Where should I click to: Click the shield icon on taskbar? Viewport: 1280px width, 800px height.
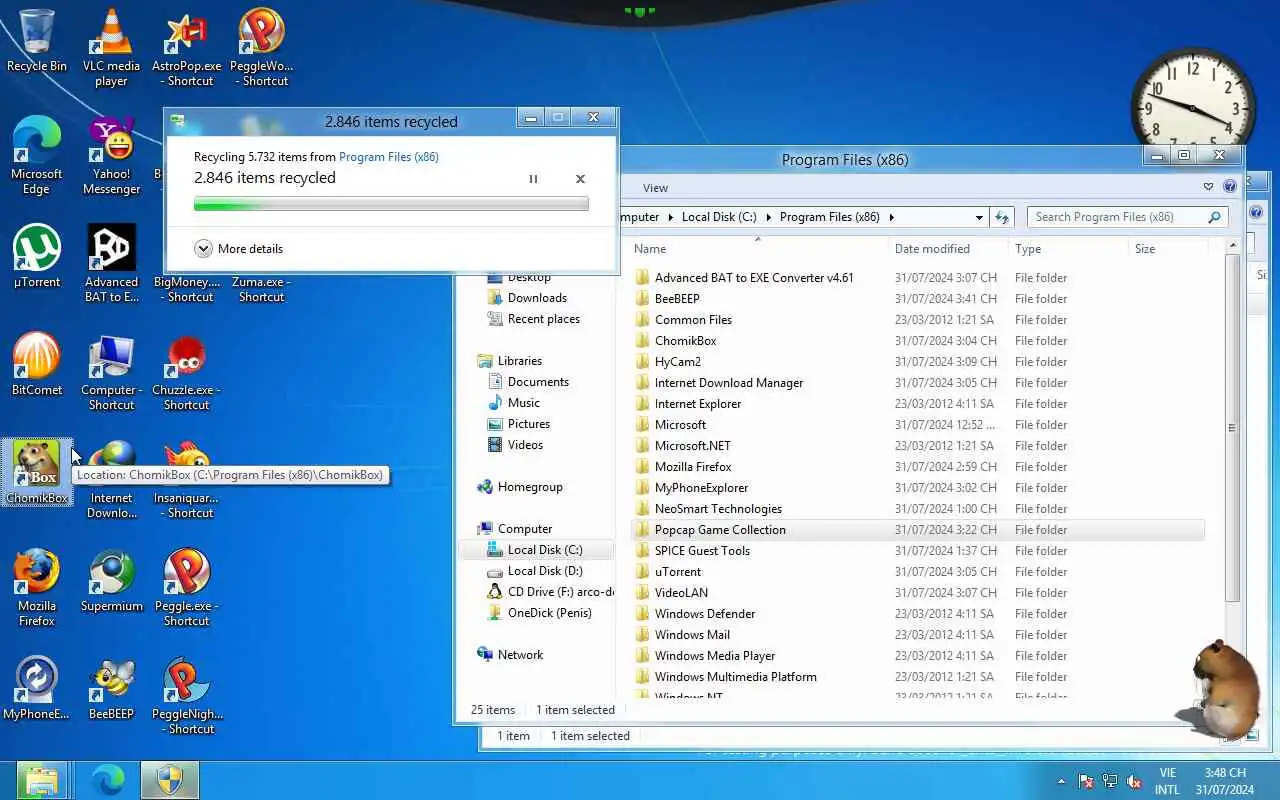pyautogui.click(x=170, y=780)
